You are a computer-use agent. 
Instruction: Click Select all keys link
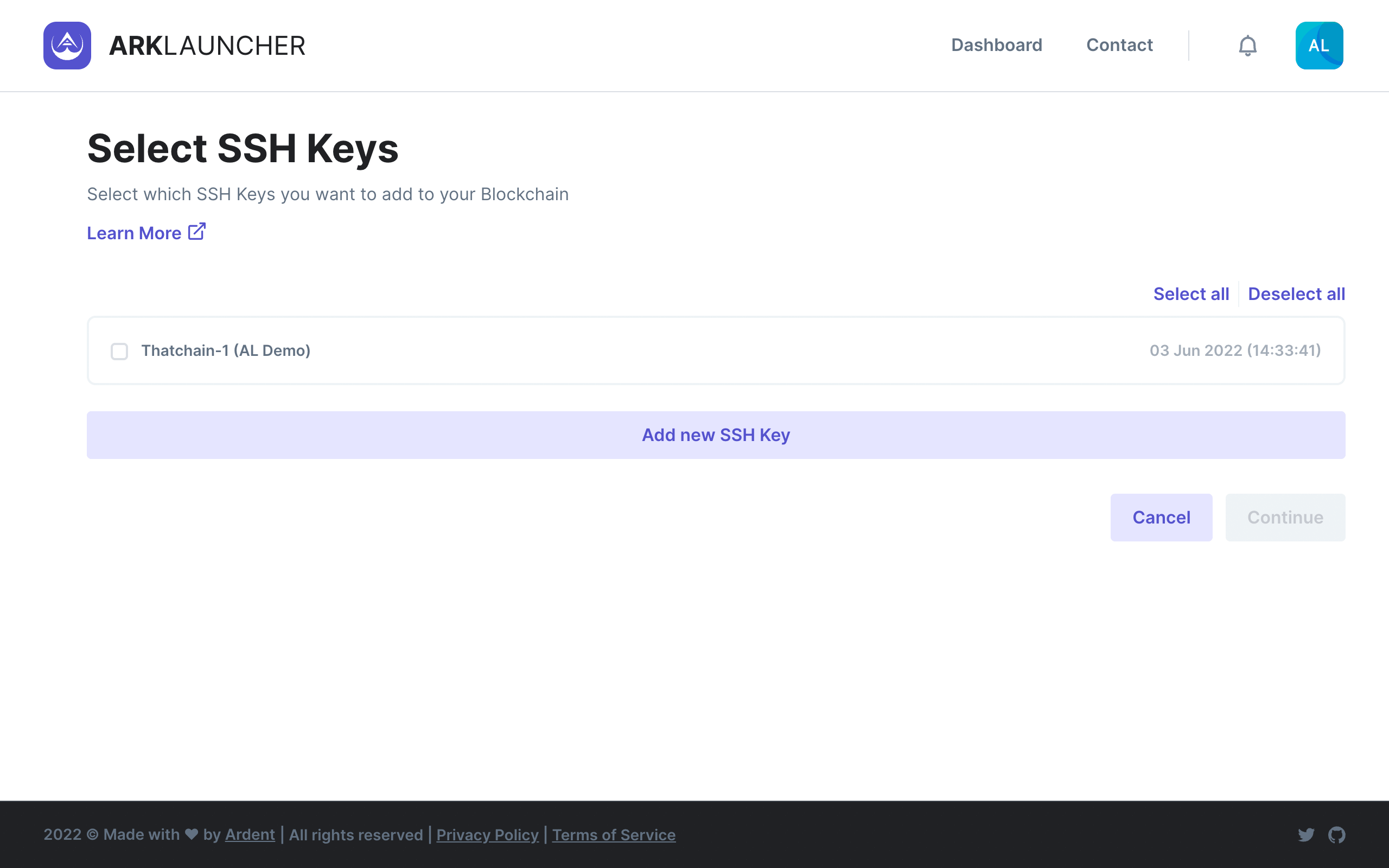(x=1191, y=294)
